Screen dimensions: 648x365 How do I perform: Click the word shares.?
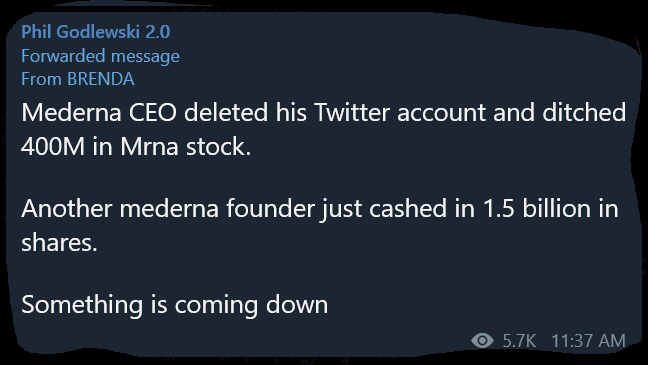tap(59, 243)
